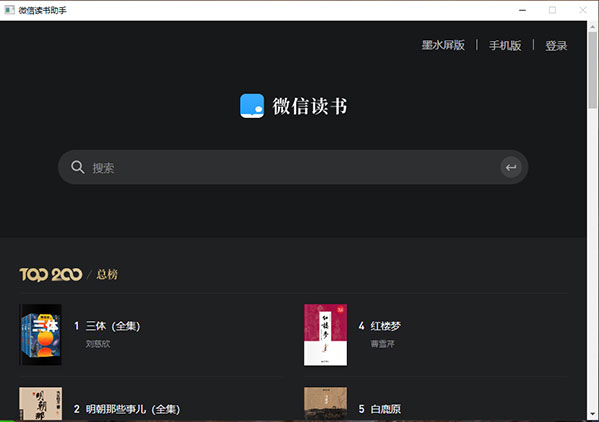
Task: Submit search with the enter arrow button
Action: 511,167
